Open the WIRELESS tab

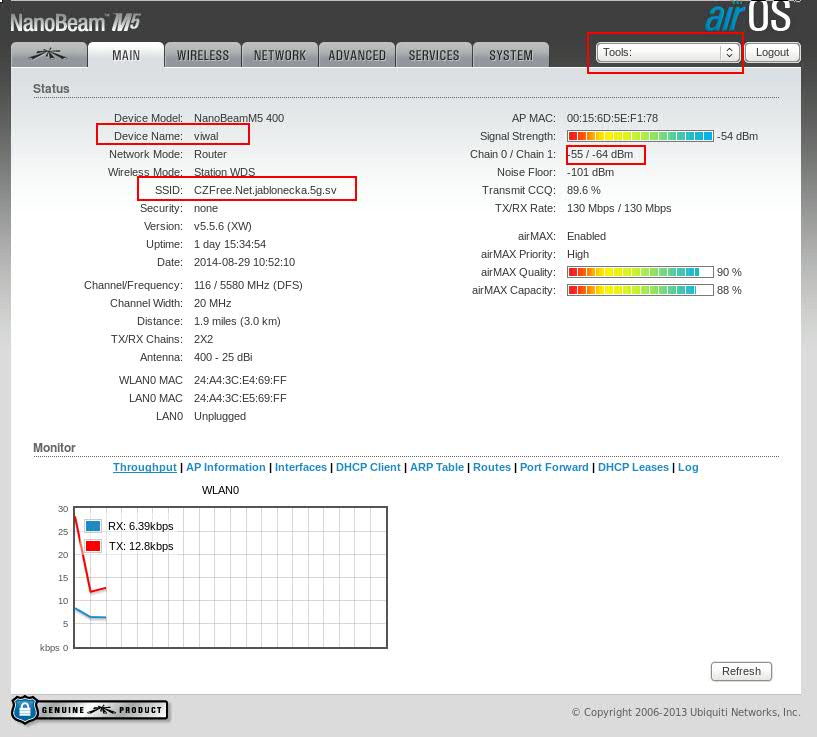click(203, 55)
